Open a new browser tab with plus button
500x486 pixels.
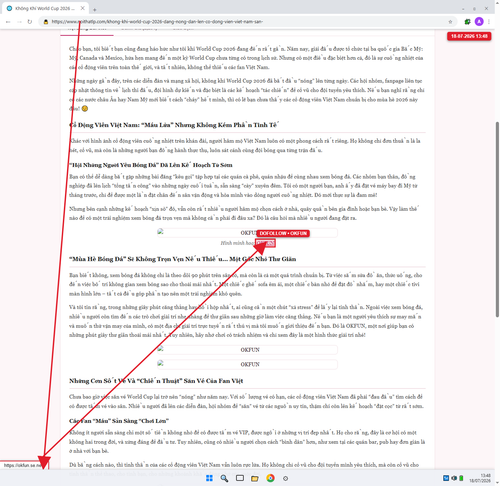pyautogui.click(x=95, y=9)
